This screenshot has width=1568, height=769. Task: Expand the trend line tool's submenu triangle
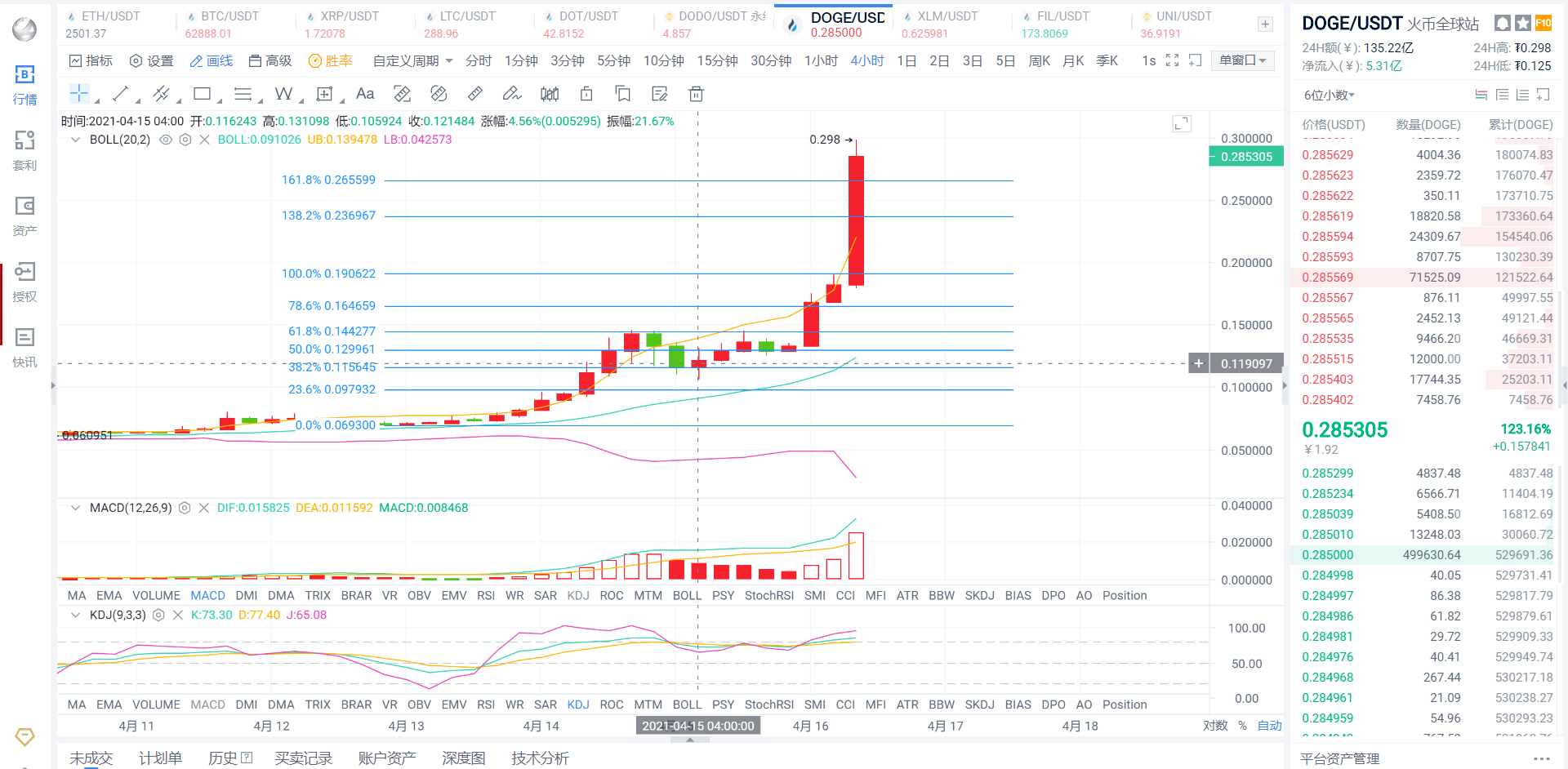138,101
